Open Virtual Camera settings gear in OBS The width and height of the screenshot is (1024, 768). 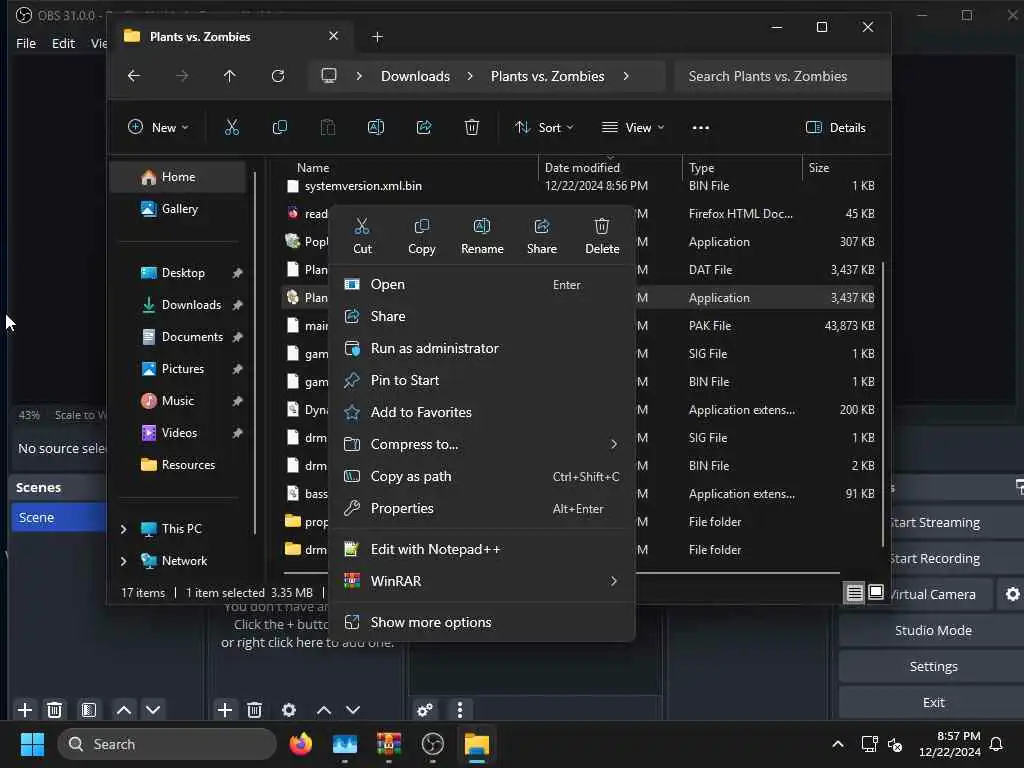(1012, 594)
